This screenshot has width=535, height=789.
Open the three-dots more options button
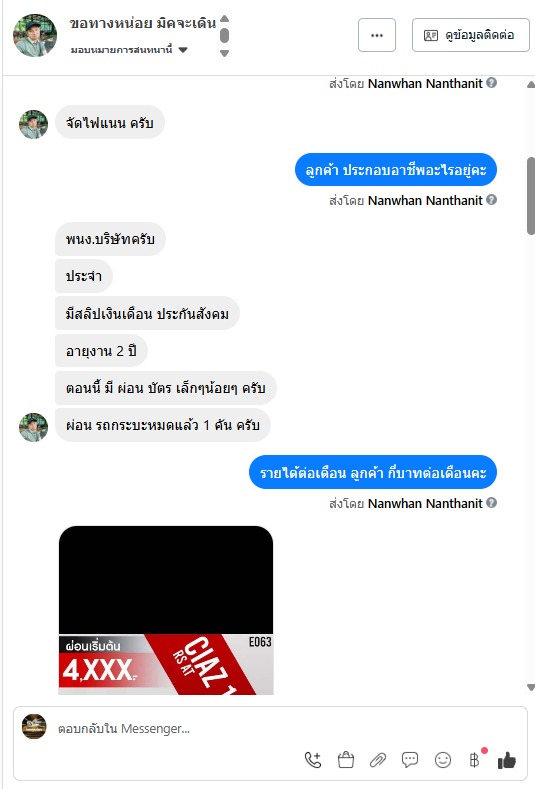click(x=377, y=35)
